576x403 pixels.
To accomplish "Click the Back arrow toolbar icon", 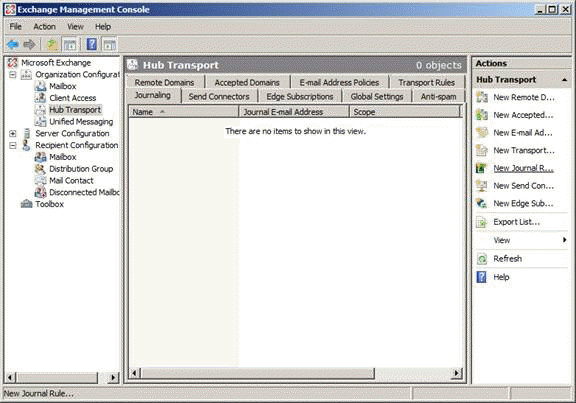I will pos(13,44).
